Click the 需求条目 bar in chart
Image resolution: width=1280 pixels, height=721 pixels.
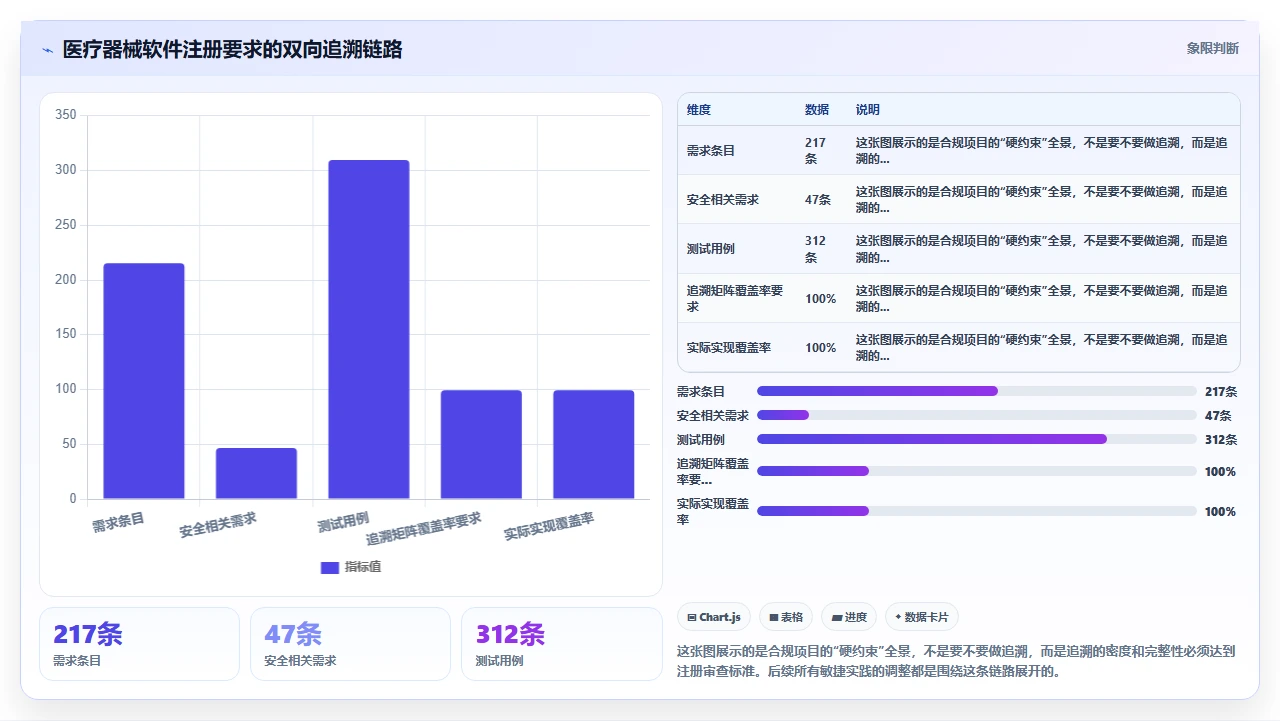coord(144,381)
